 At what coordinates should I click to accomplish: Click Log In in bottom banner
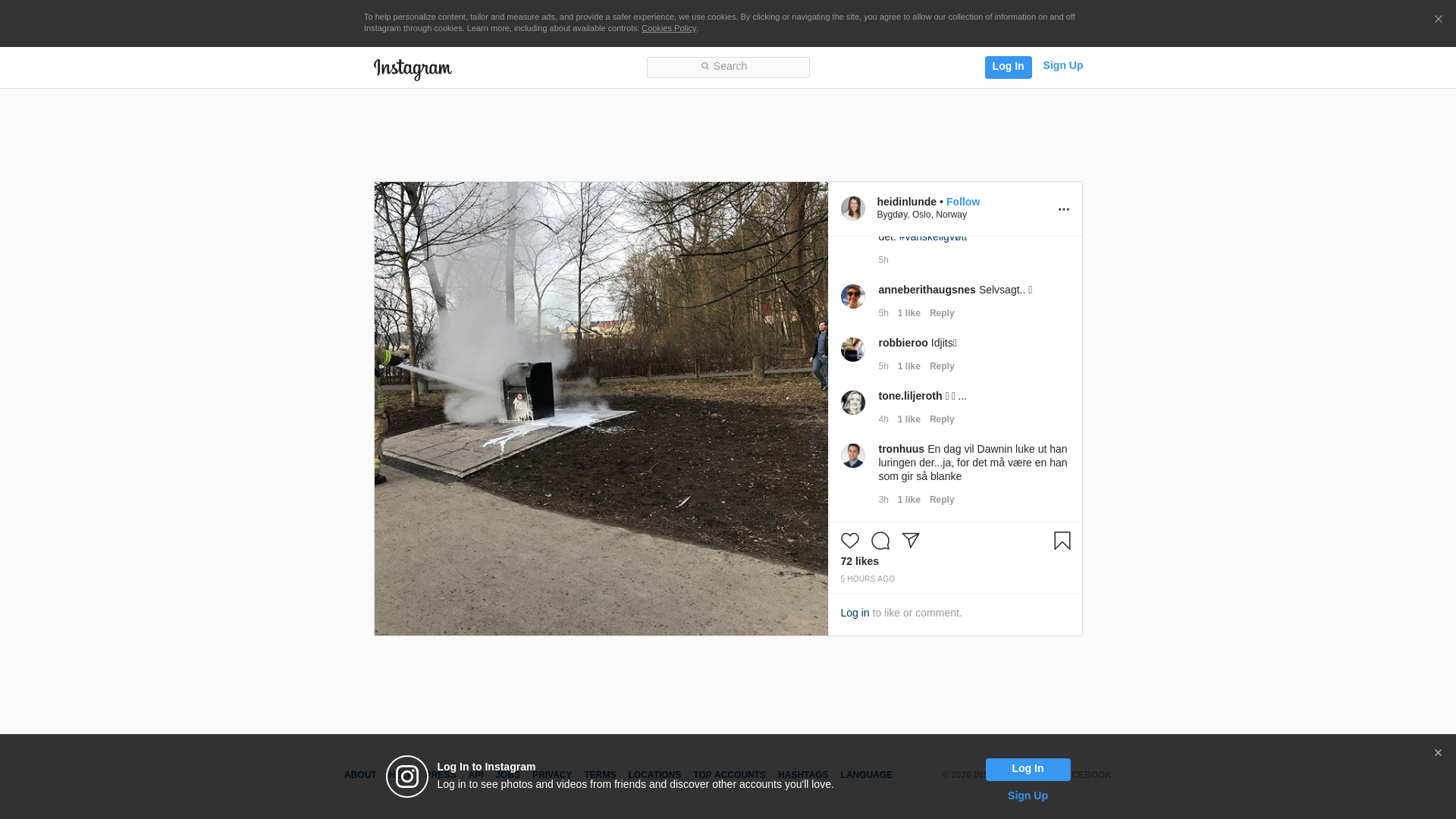tap(1028, 770)
